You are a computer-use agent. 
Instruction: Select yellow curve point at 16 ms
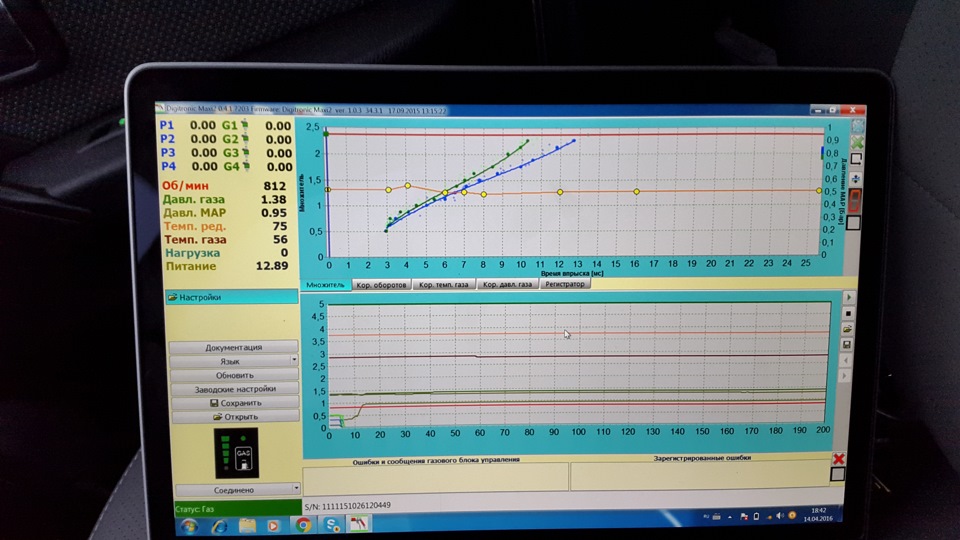point(637,192)
